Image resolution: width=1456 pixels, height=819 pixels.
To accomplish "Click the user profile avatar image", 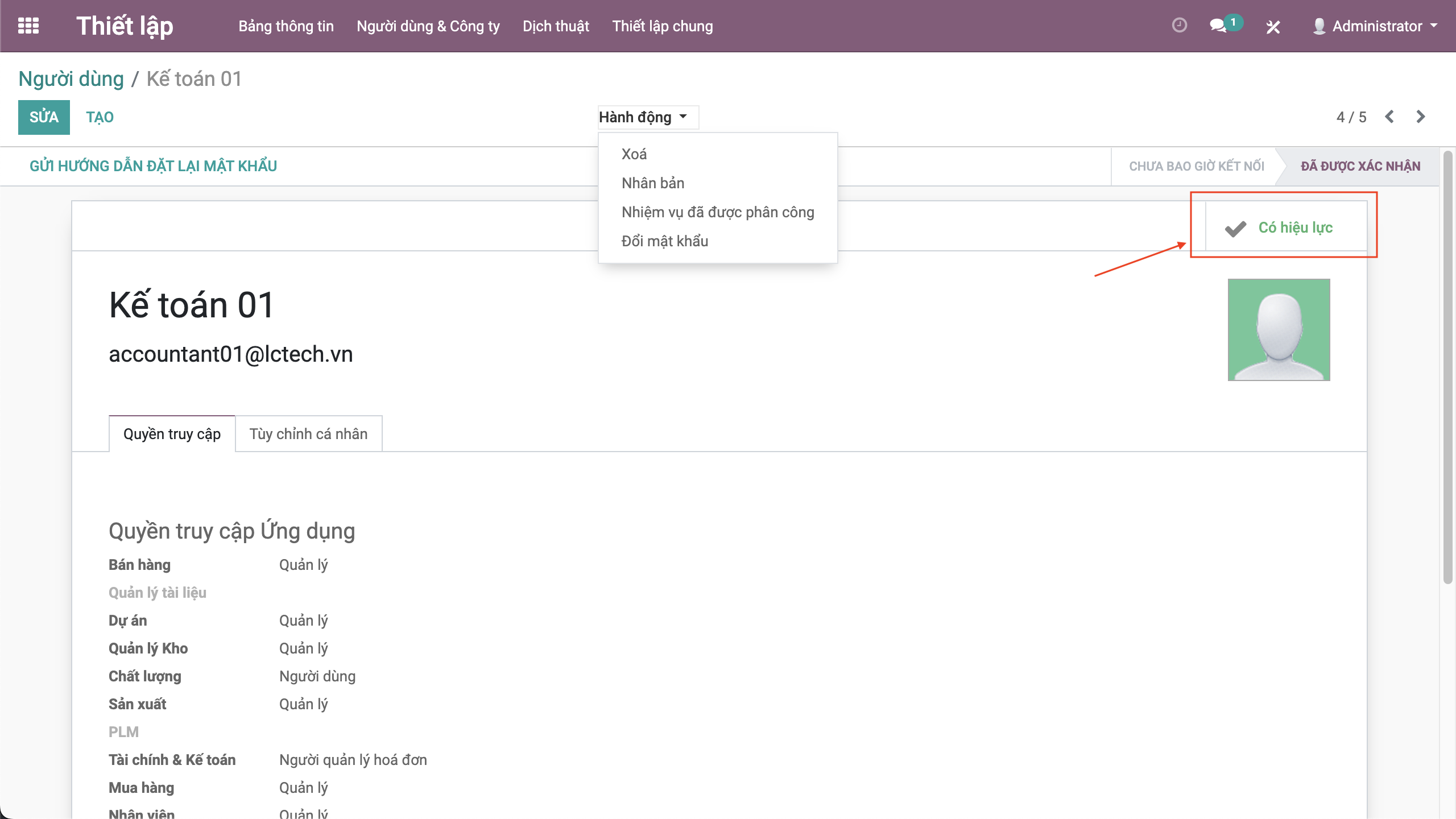I will point(1279,329).
